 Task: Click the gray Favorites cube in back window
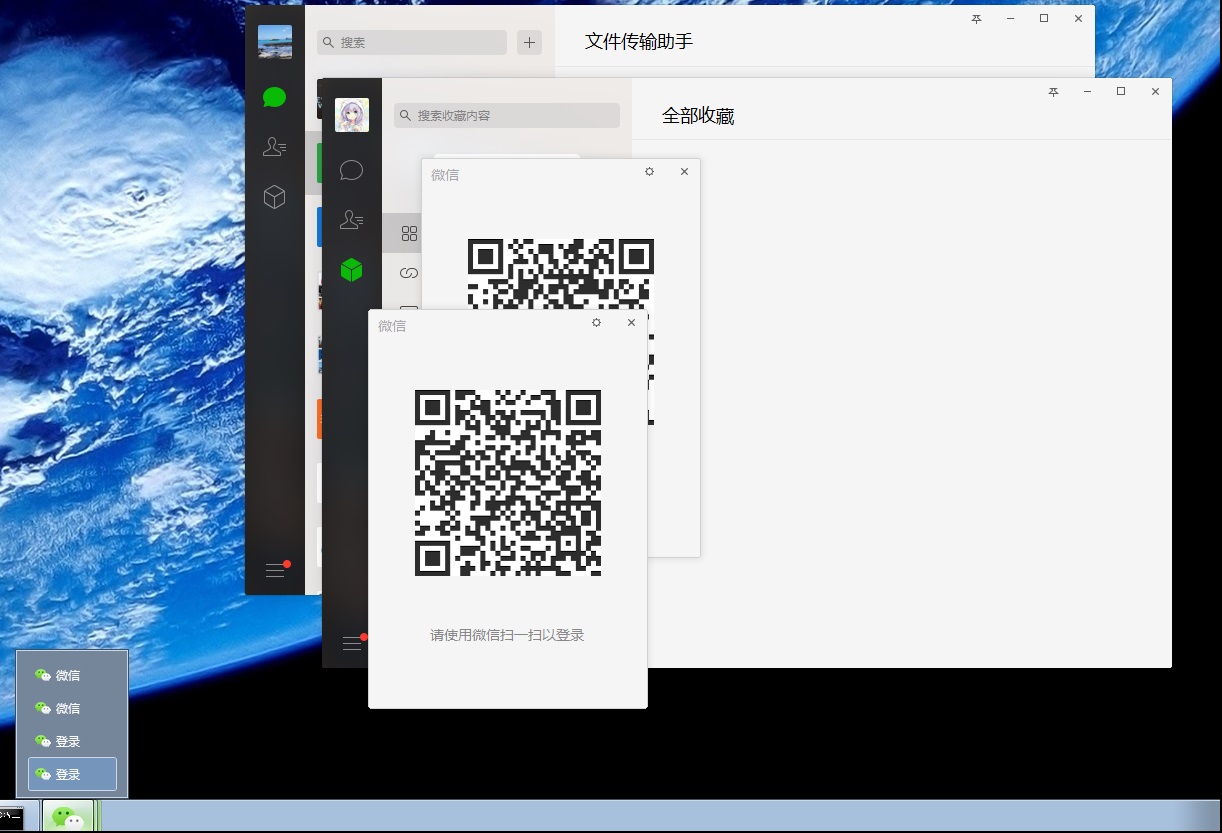tap(274, 197)
